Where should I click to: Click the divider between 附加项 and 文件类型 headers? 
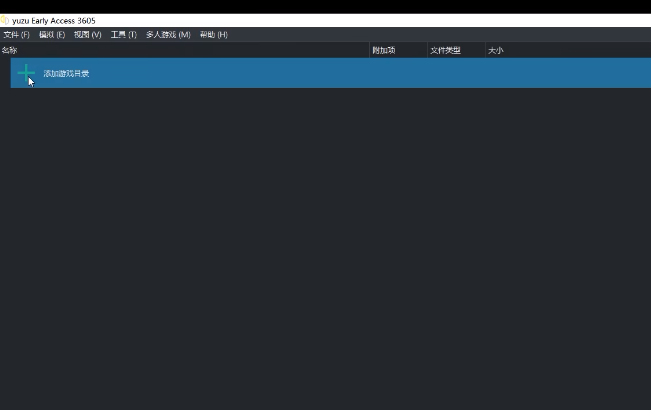428,50
